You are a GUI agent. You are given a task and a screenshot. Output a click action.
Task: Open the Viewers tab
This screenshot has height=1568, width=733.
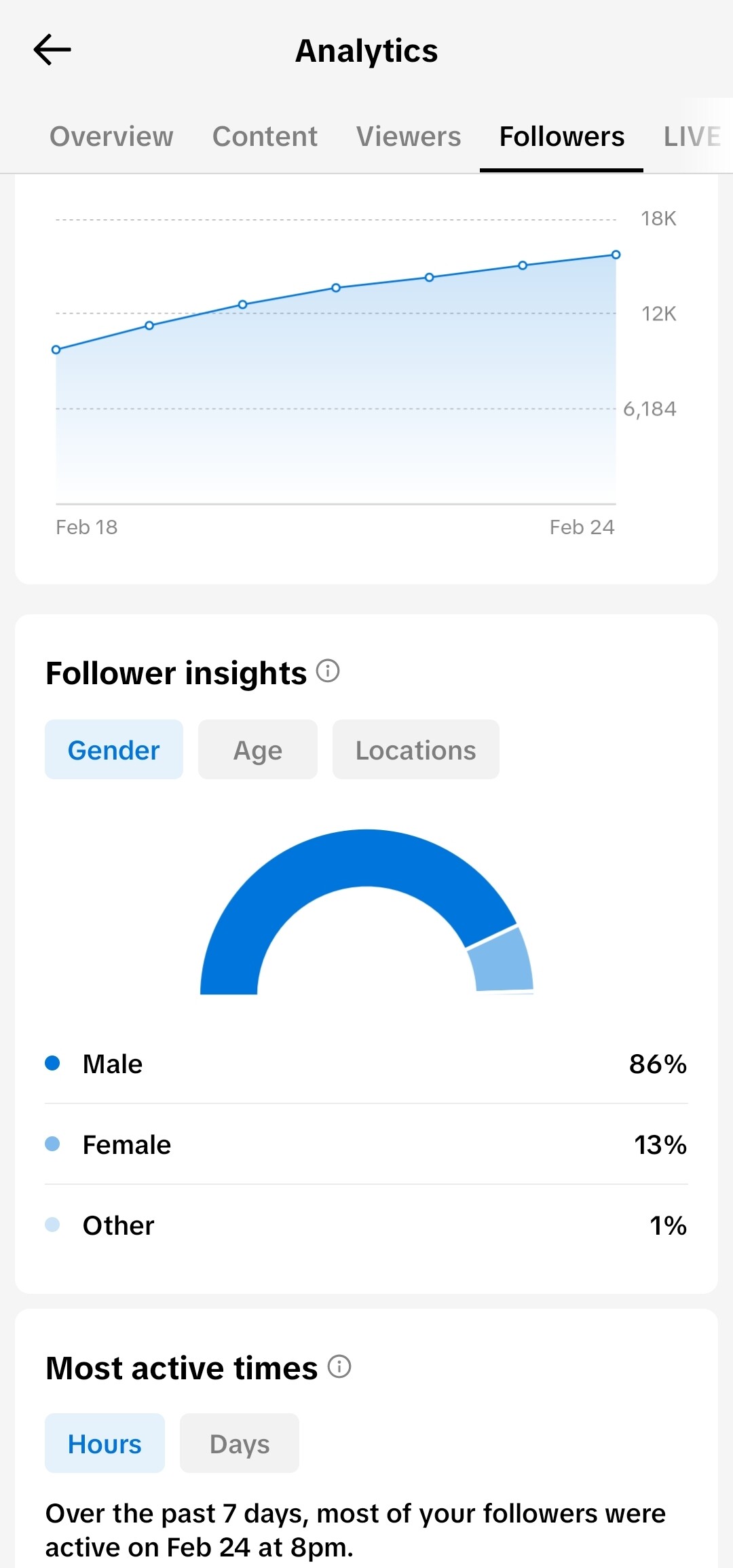pos(409,136)
